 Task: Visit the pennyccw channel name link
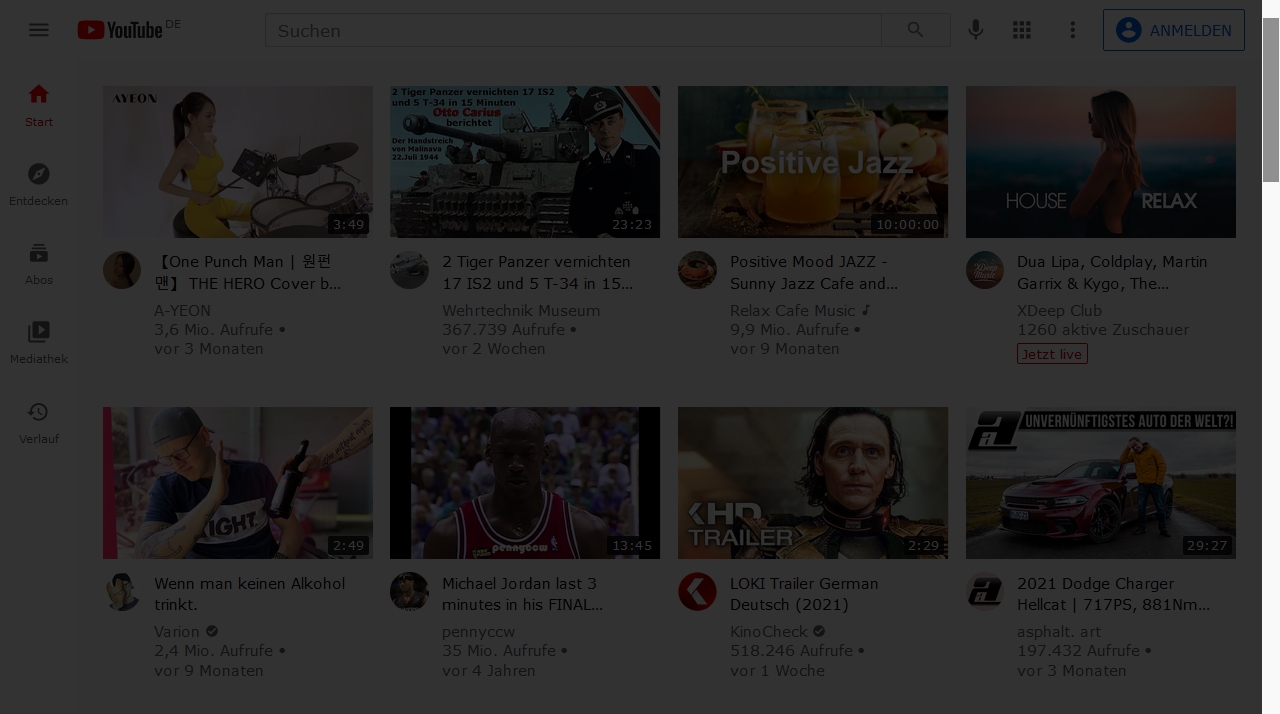pyautogui.click(x=479, y=632)
